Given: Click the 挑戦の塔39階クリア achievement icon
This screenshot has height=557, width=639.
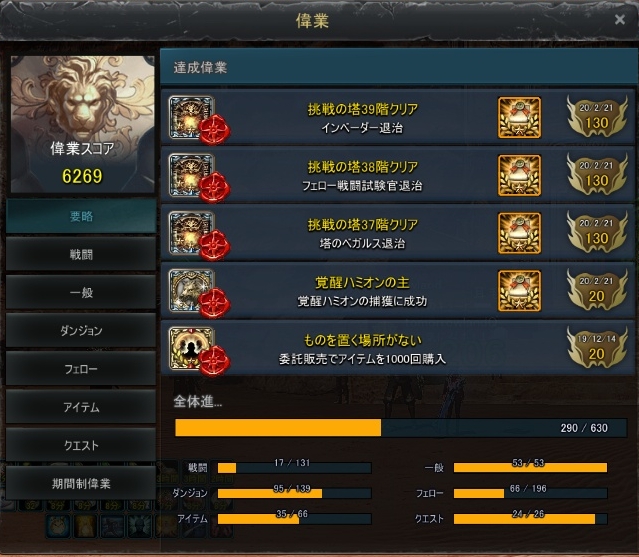Looking at the screenshot, I should tap(191, 117).
